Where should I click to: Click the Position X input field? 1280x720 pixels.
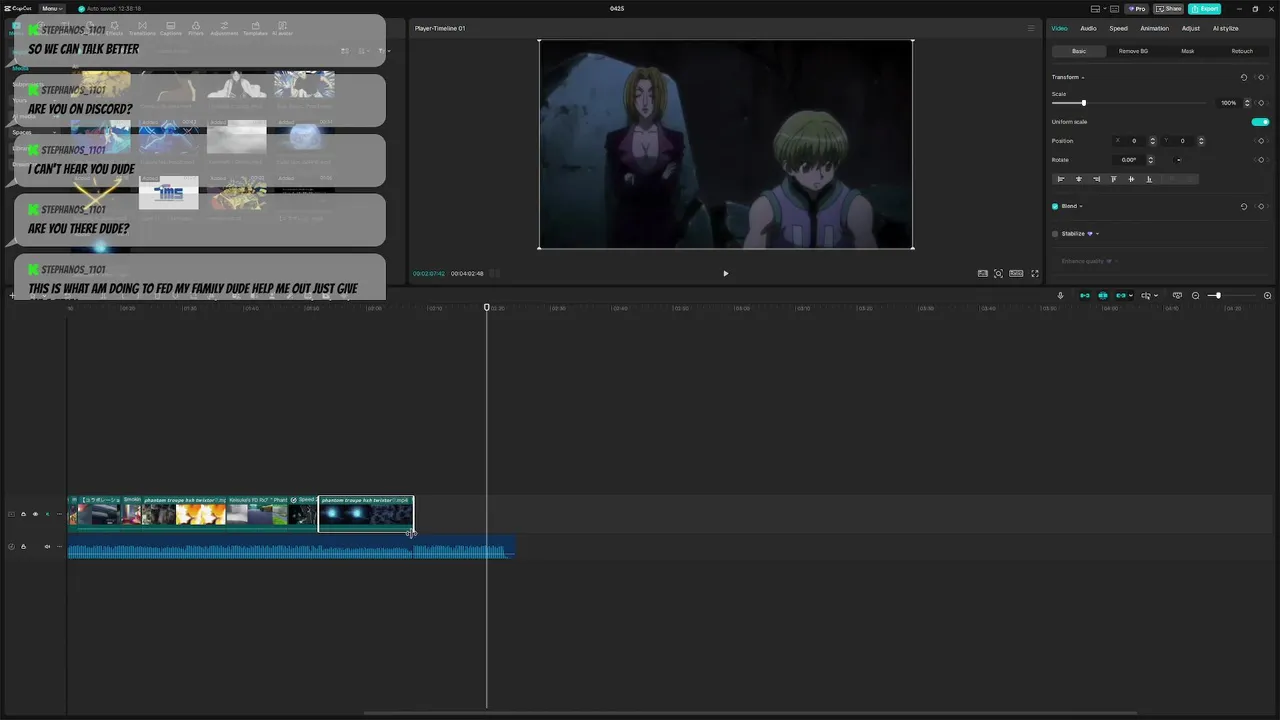click(x=1136, y=141)
